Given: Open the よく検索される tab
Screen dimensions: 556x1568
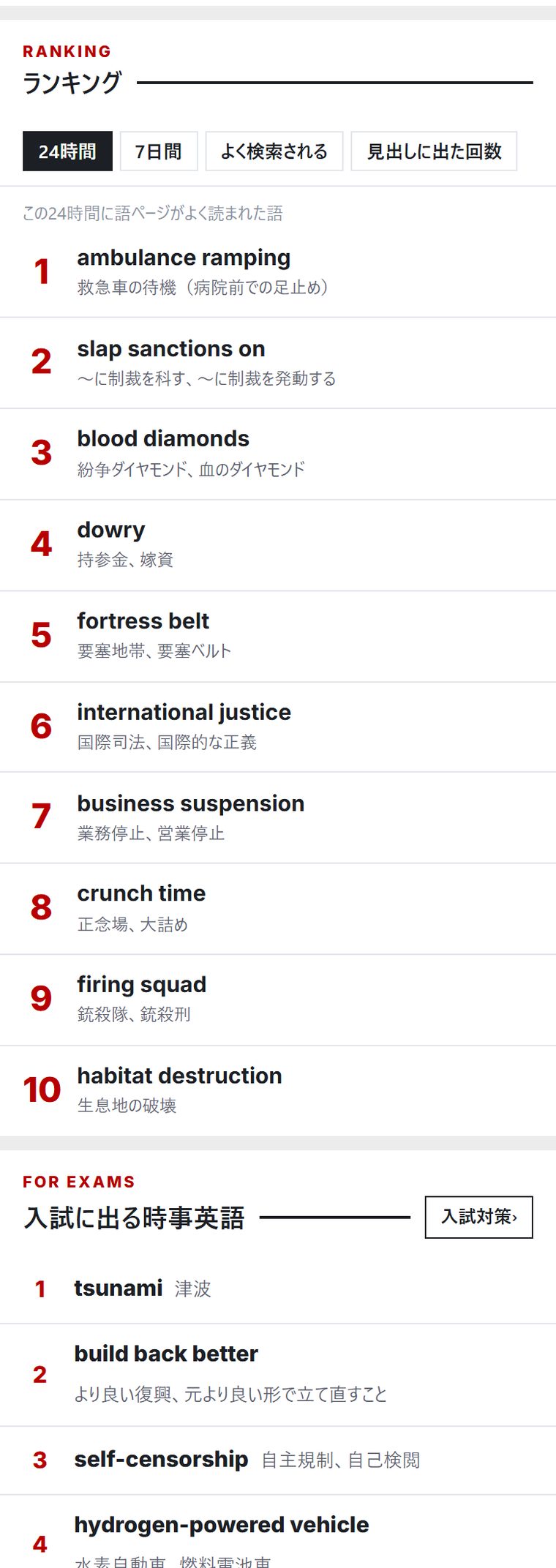Looking at the screenshot, I should (274, 151).
